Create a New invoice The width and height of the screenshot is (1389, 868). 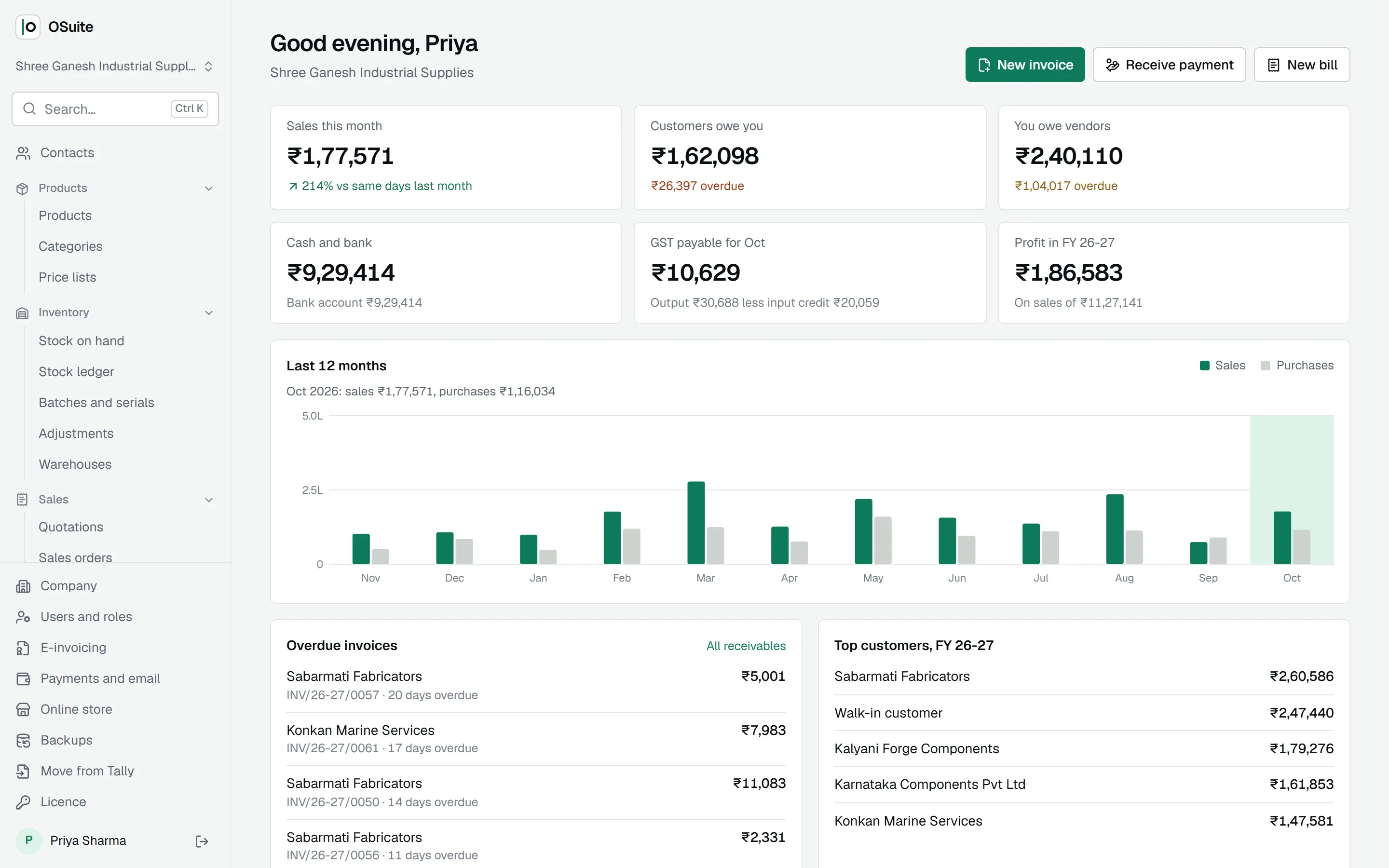click(1024, 65)
